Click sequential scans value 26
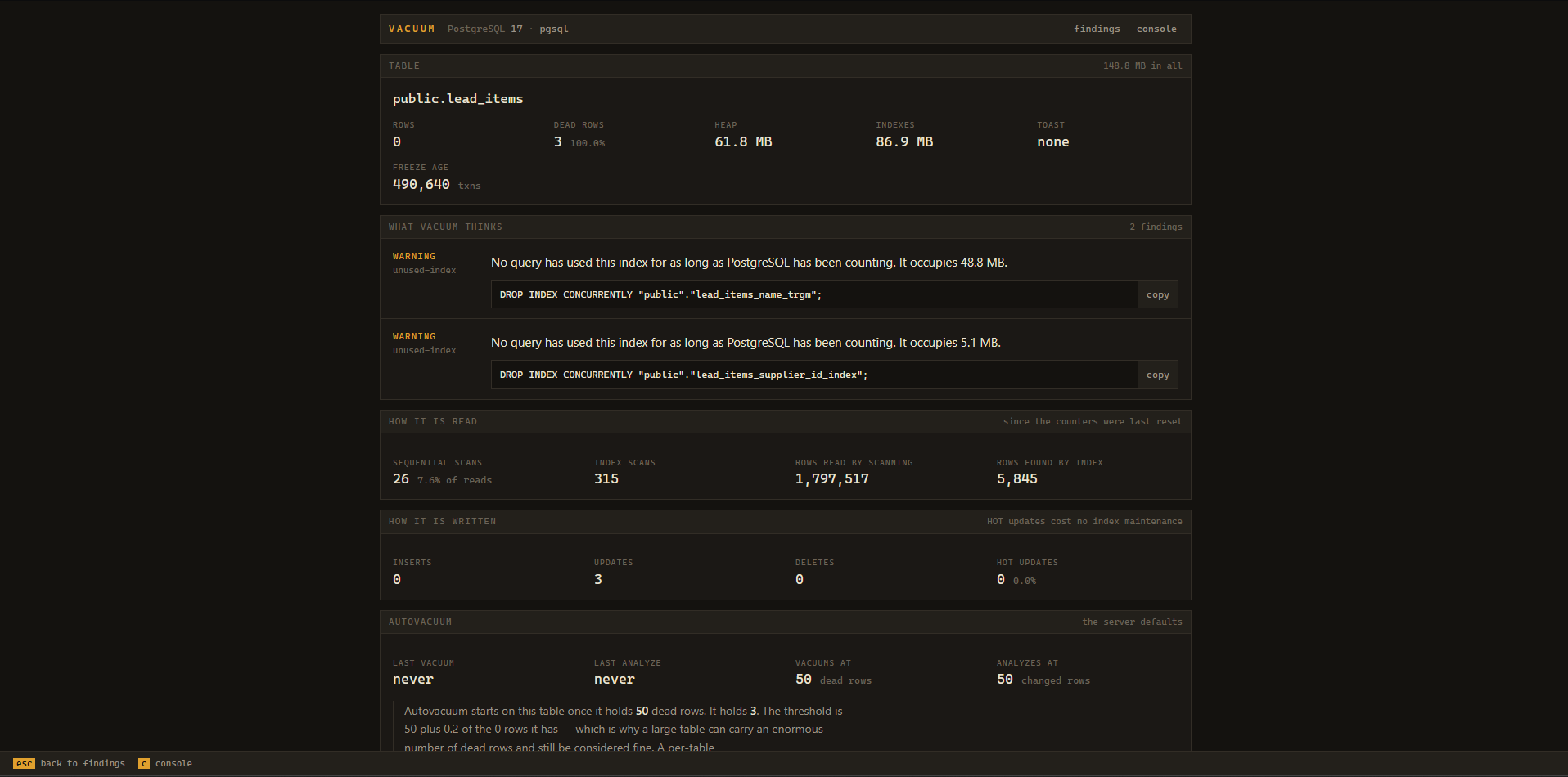Viewport: 1568px width, 777px height. point(401,478)
